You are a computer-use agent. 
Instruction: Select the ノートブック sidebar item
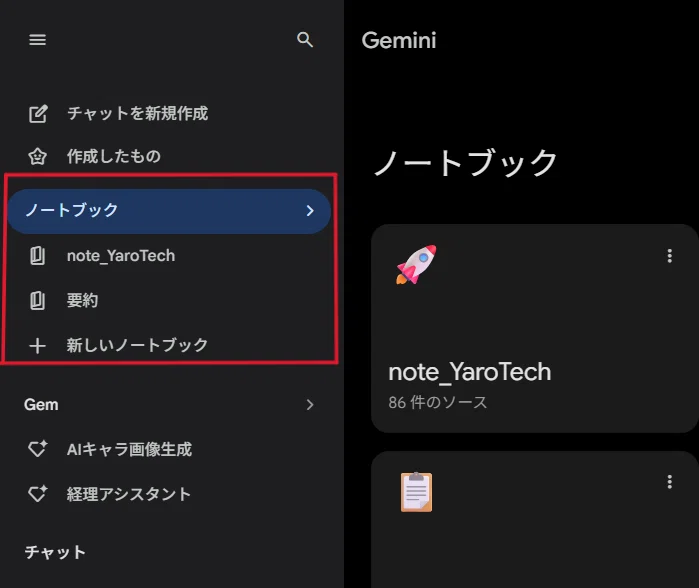pos(169,211)
